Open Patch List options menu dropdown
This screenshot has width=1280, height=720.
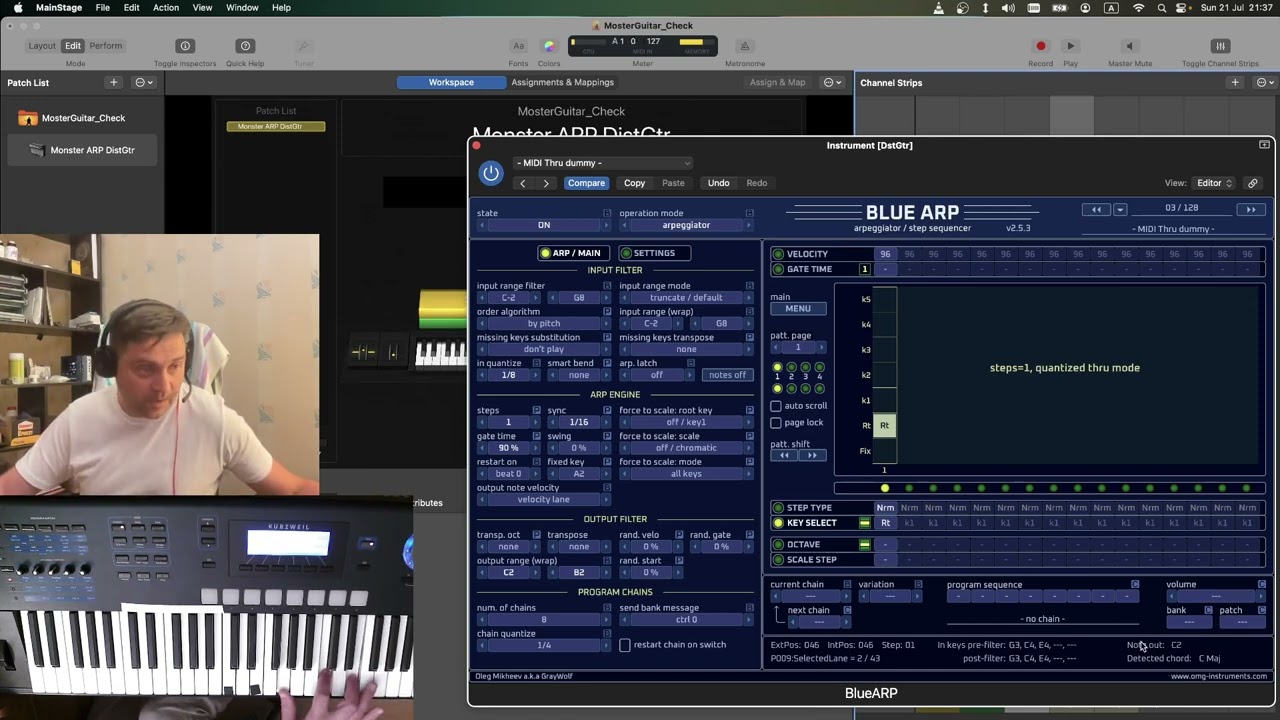coord(144,82)
